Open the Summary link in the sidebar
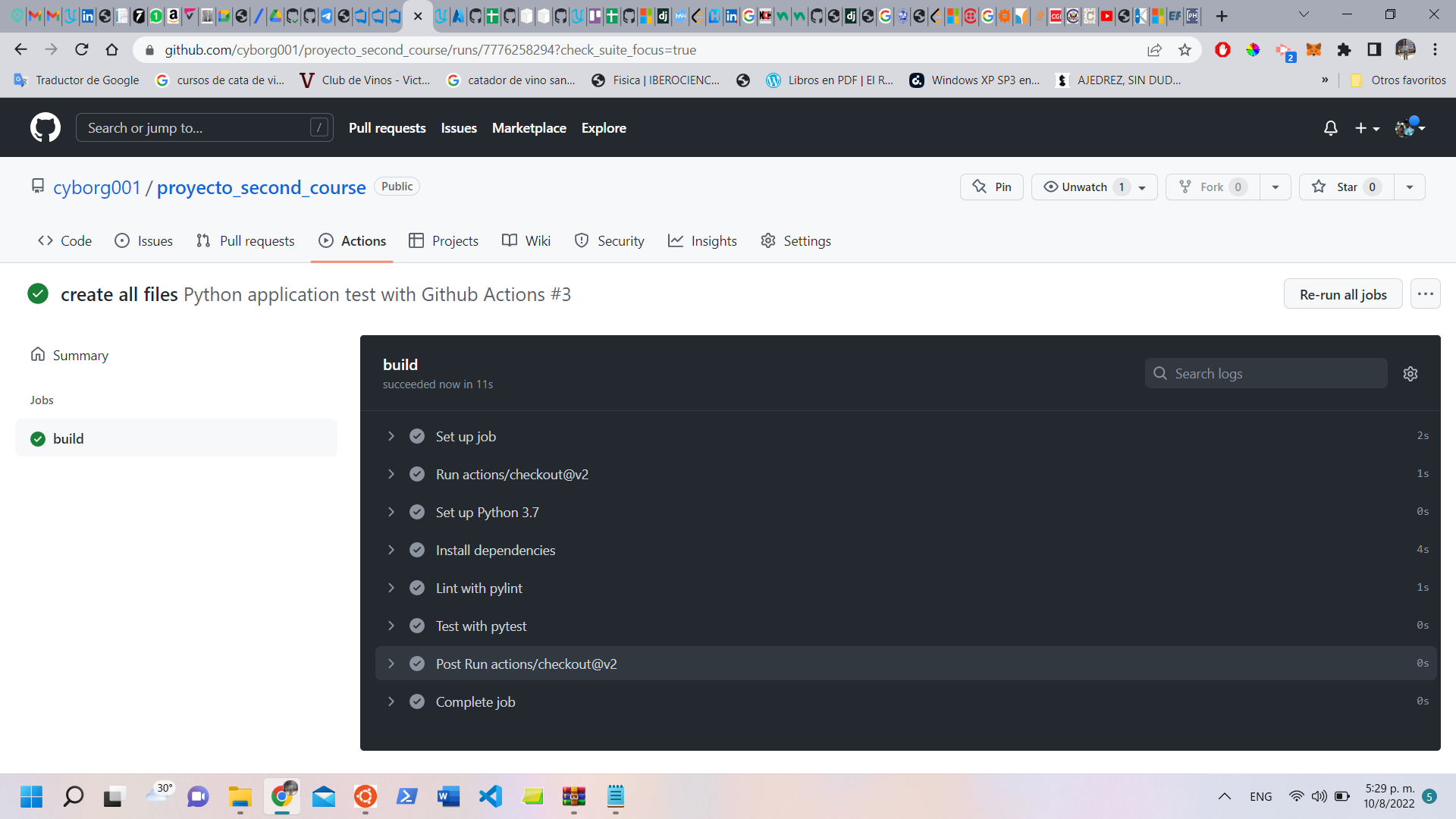1456x819 pixels. pos(80,355)
